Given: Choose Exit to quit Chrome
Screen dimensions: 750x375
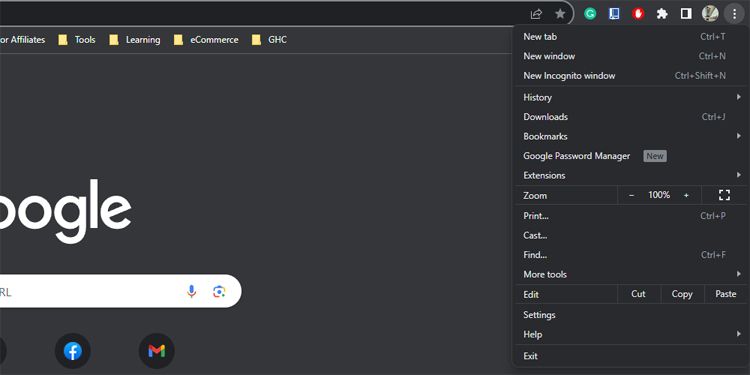Looking at the screenshot, I should (x=631, y=356).
